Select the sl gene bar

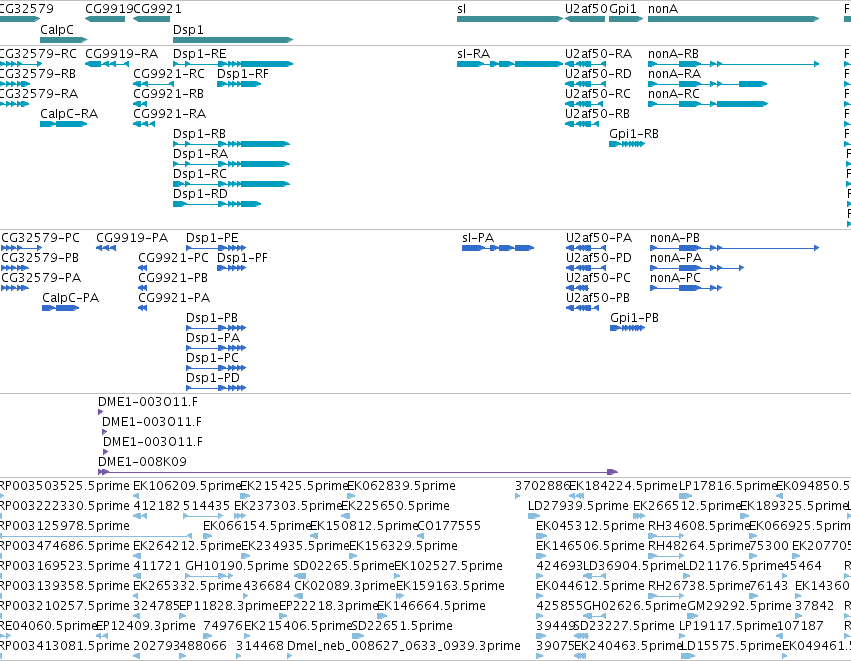[510, 19]
